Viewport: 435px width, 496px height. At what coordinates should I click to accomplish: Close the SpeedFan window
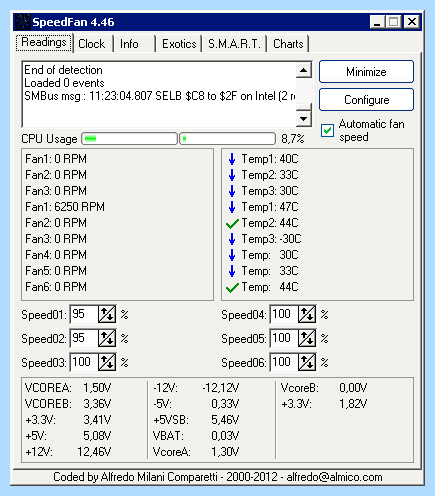pos(412,22)
